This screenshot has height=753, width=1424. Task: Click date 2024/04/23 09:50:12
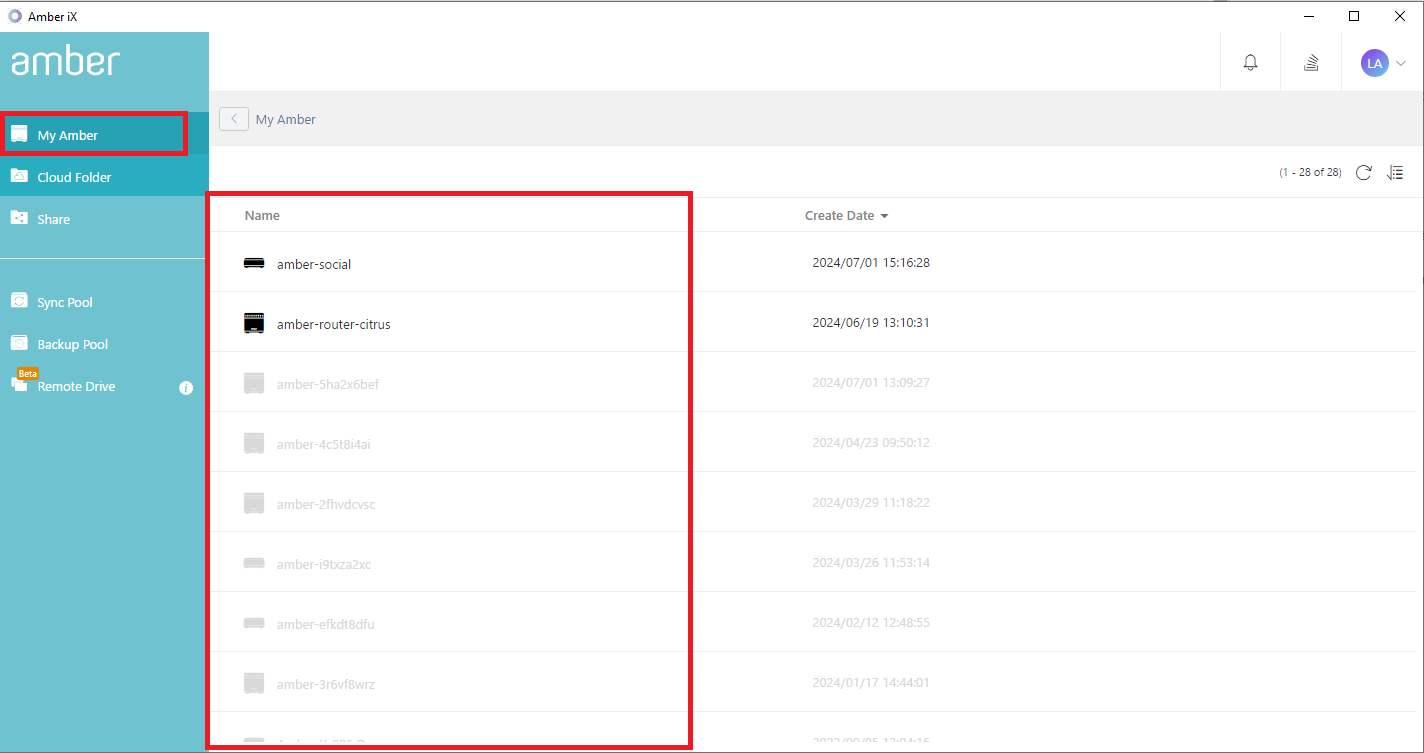pyautogui.click(x=871, y=443)
